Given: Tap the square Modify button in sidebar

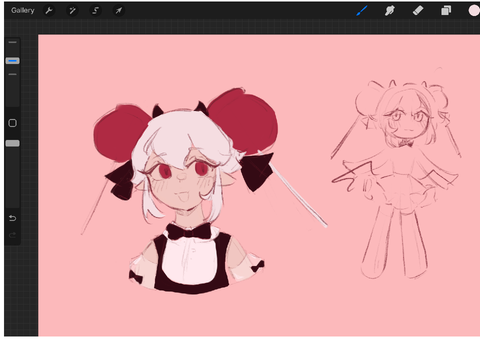Looking at the screenshot, I should pos(13,123).
